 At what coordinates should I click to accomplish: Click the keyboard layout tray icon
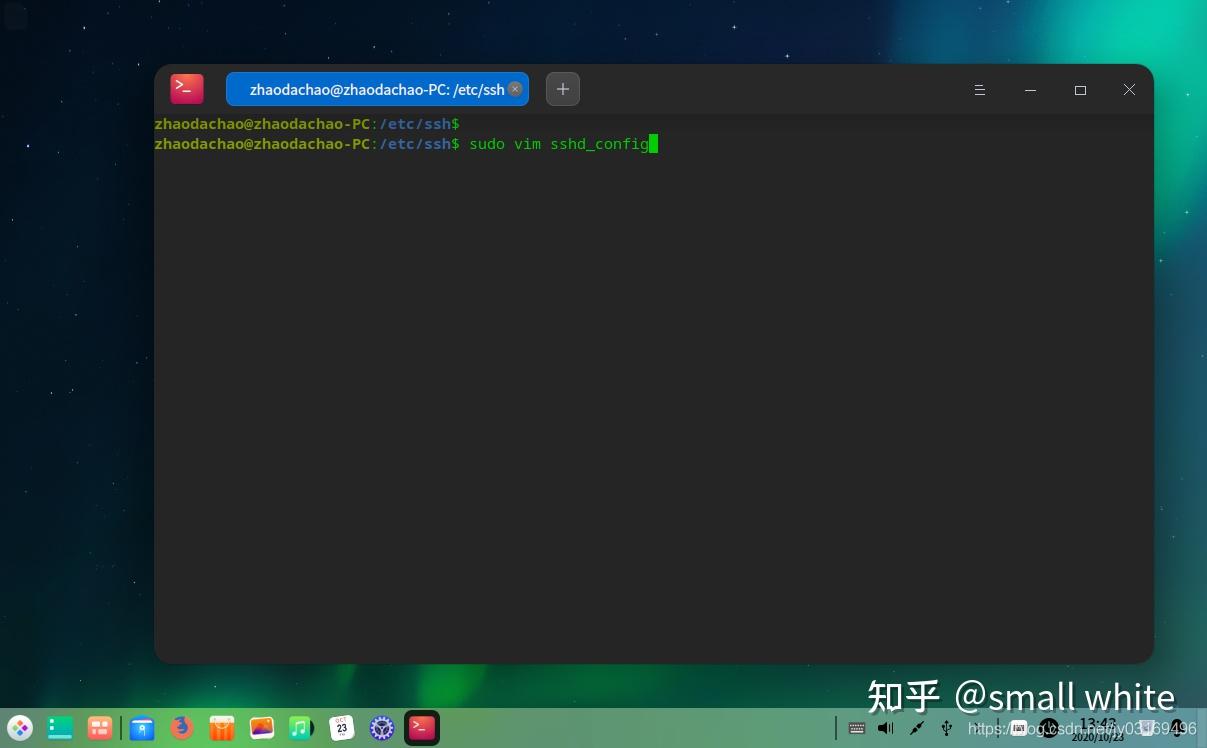click(857, 728)
